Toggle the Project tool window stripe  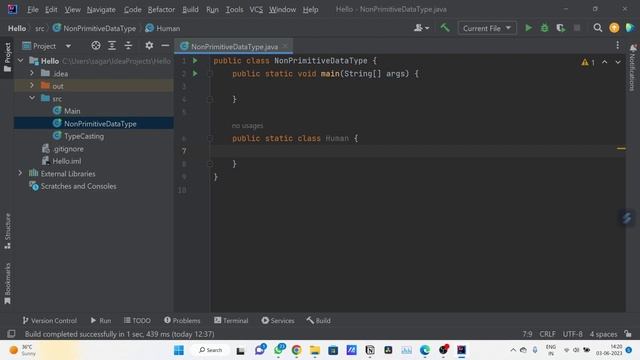[7, 57]
